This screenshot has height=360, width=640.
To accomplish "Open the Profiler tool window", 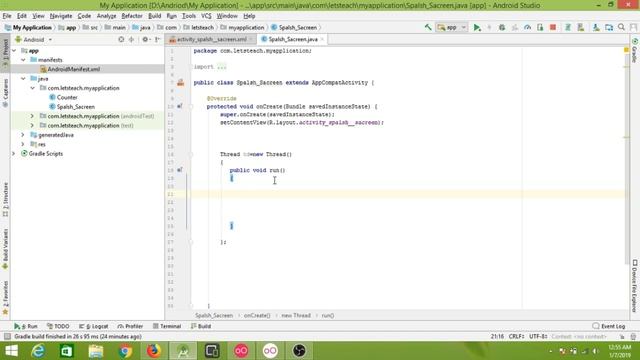I will point(130,327).
